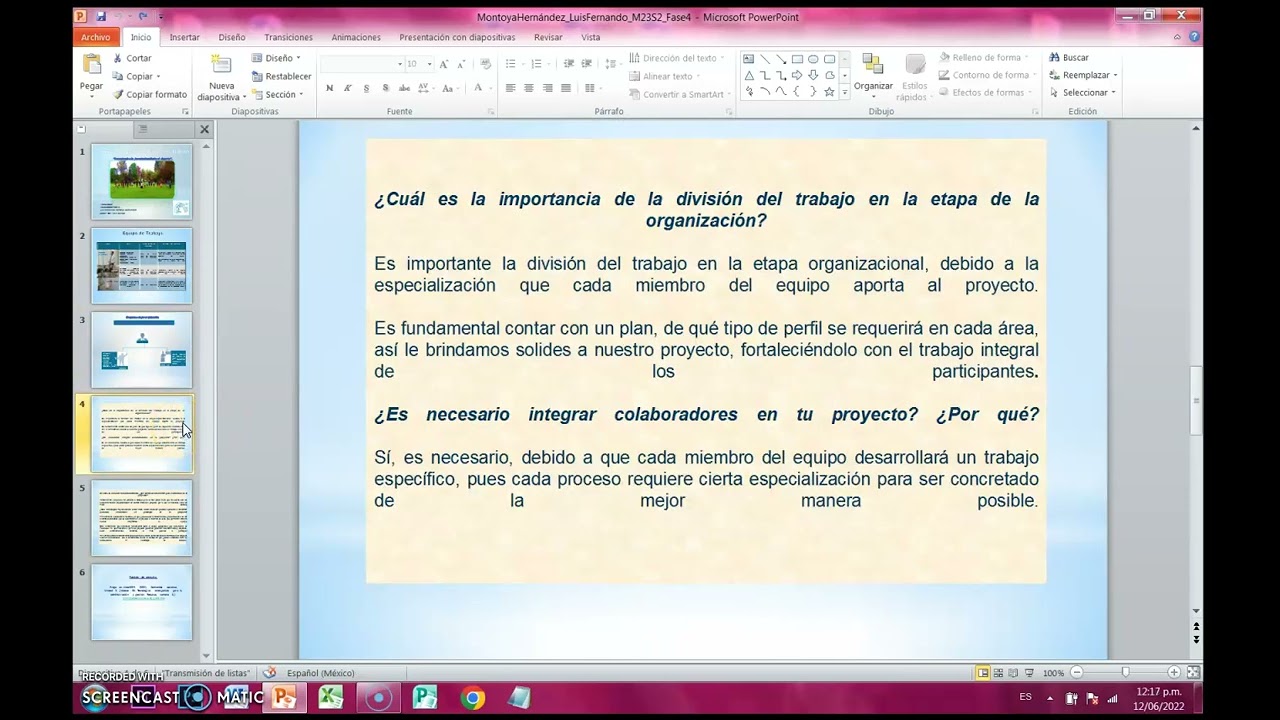This screenshot has width=1280, height=720.
Task: Clear all formatting eraser icon
Action: [x=486, y=64]
